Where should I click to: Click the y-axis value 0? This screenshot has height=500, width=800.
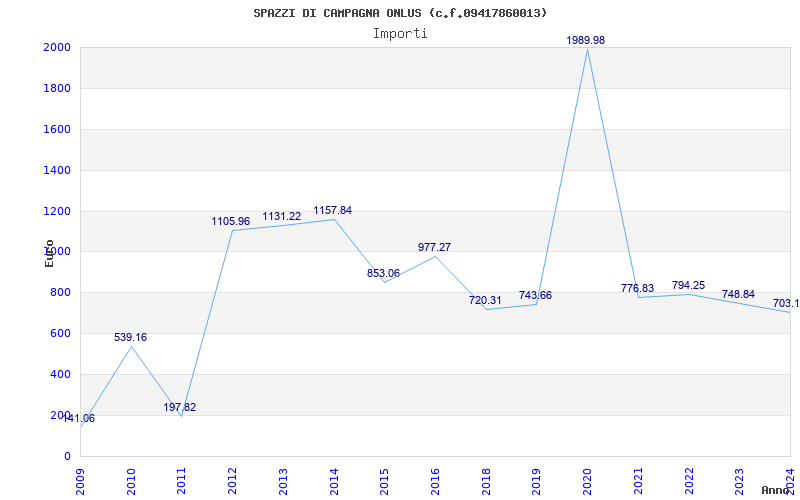pos(68,456)
